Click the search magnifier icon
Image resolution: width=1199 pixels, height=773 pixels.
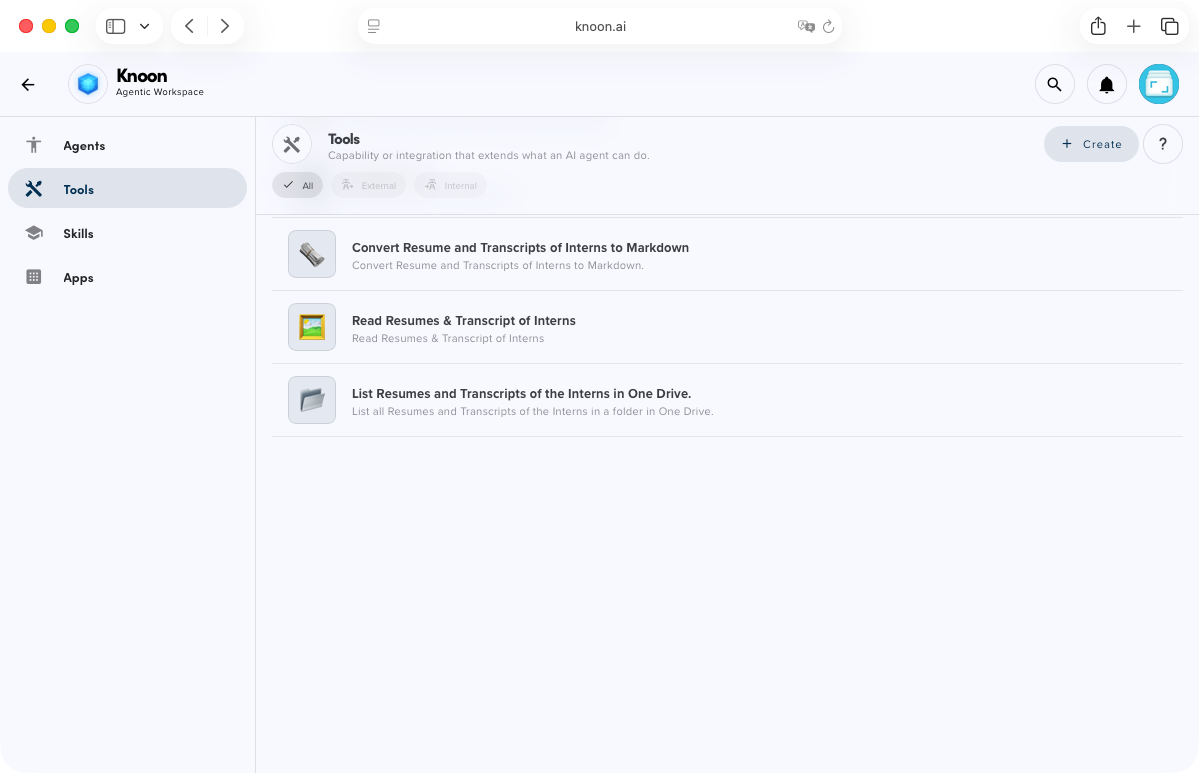coord(1054,85)
